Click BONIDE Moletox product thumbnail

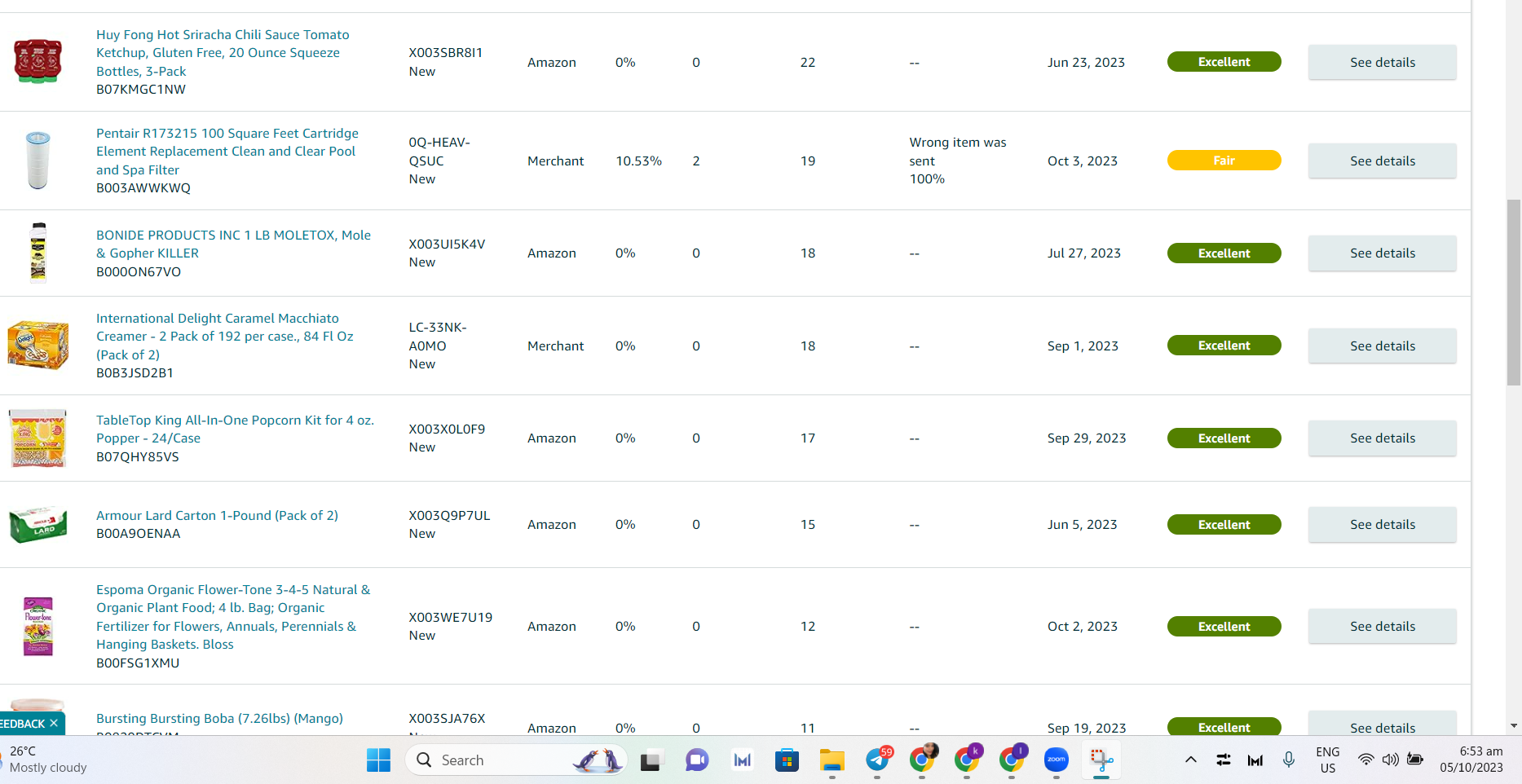point(37,253)
